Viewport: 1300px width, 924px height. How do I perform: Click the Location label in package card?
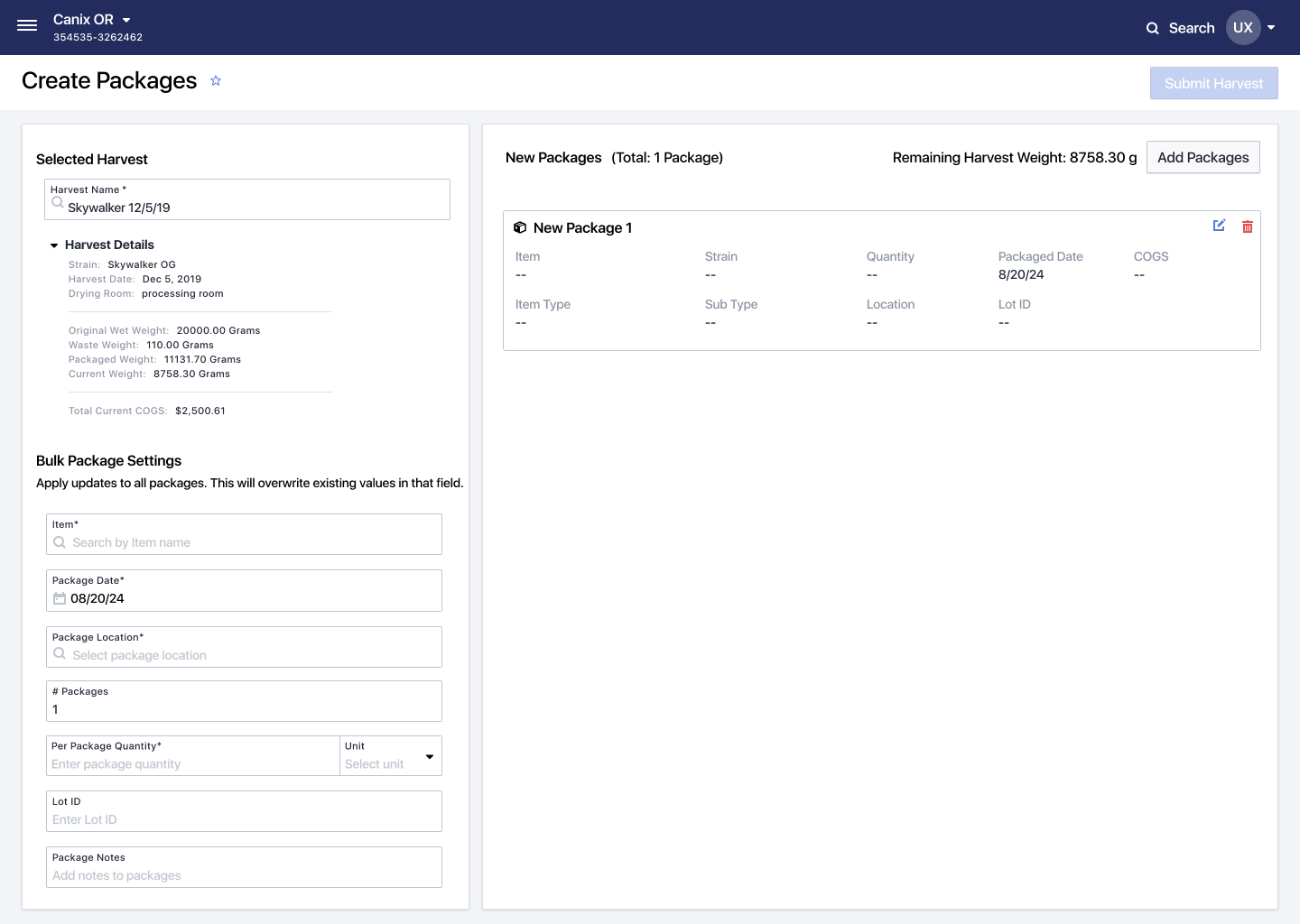click(890, 304)
